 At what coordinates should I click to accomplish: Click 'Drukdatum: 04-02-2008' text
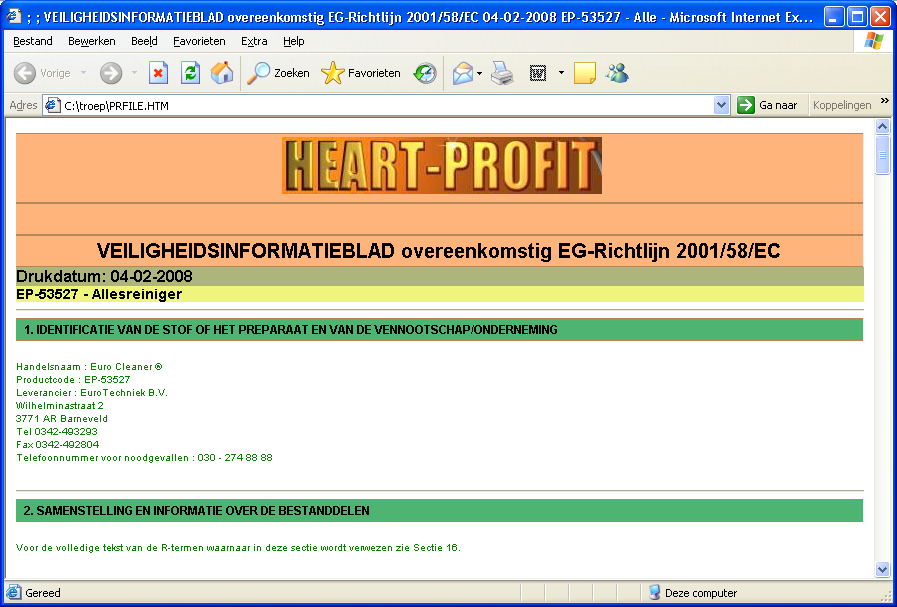pos(104,276)
